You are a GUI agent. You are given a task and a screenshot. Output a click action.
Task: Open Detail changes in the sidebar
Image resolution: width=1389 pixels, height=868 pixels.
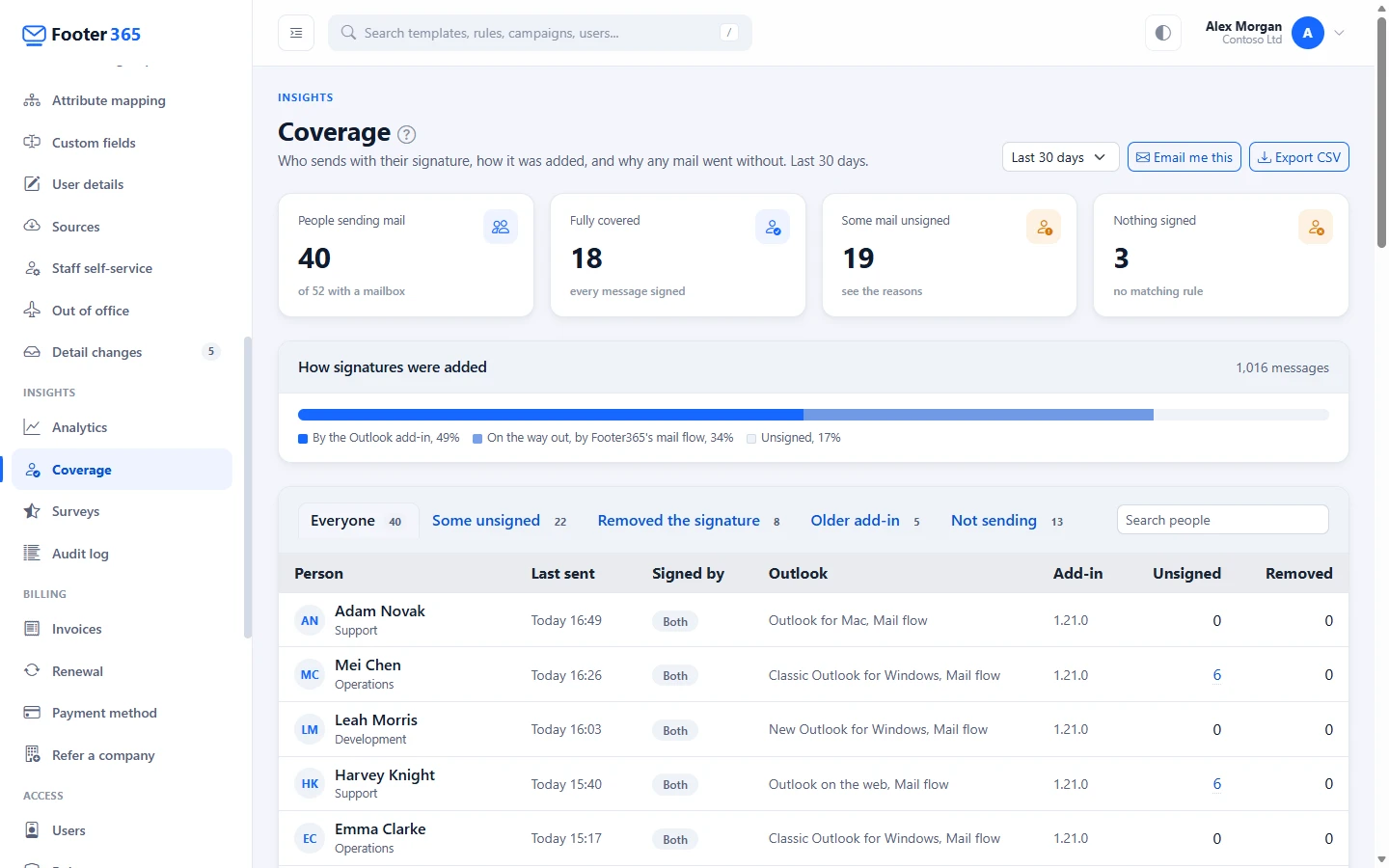122,352
